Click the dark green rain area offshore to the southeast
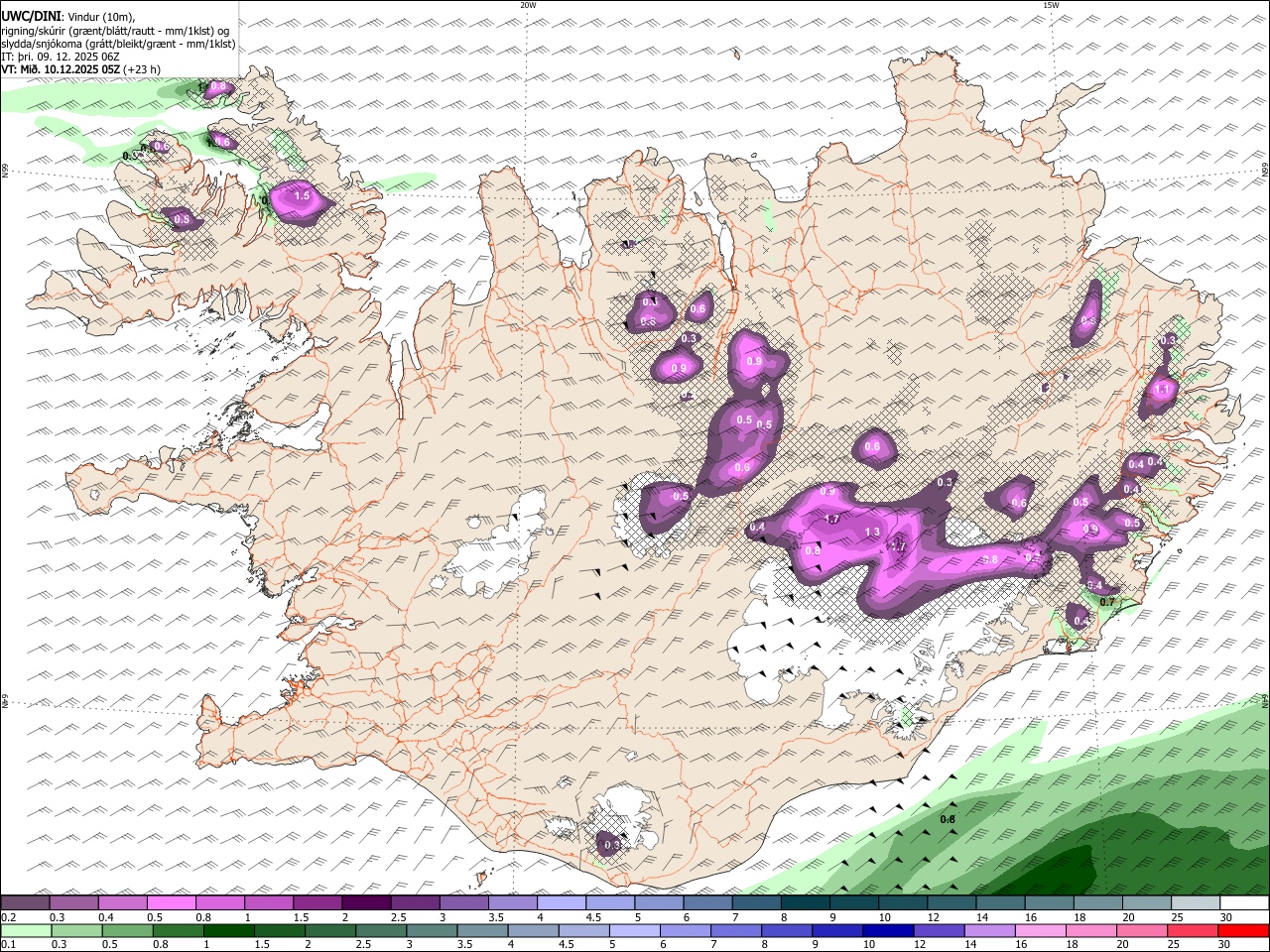This screenshot has width=1270, height=952. (x=1052, y=868)
